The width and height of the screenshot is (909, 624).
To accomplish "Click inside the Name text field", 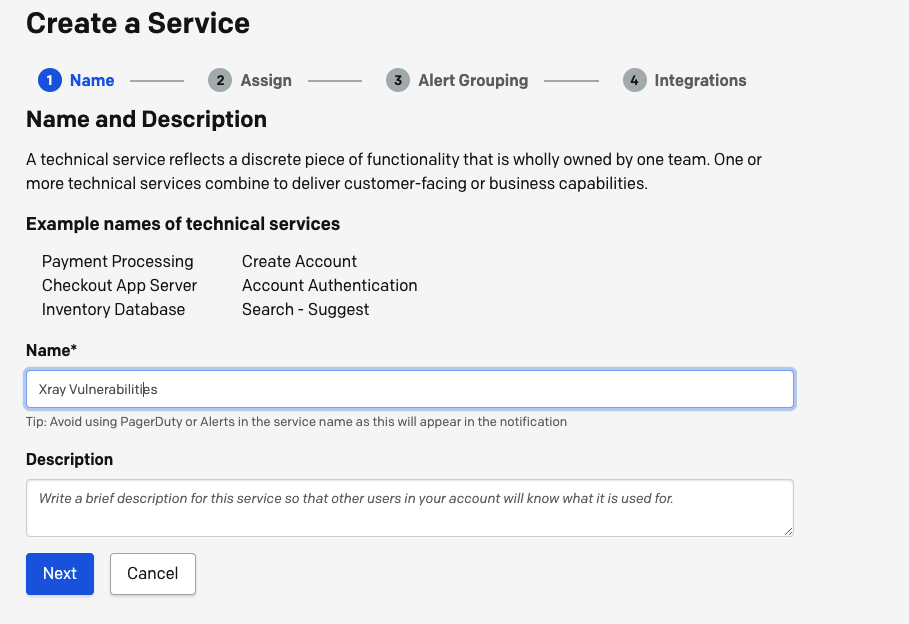I will click(410, 389).
